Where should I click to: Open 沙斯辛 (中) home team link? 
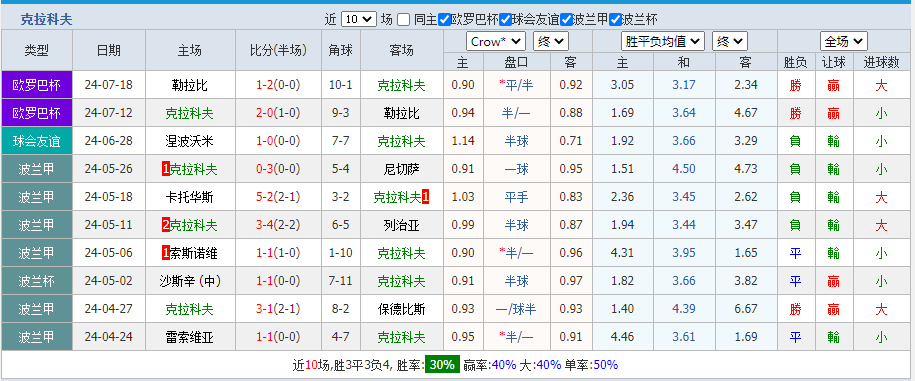[190, 281]
